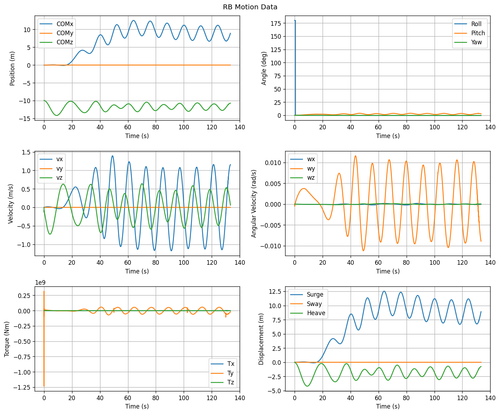Click the 12.5 tick on Displacement axis

tap(274, 292)
